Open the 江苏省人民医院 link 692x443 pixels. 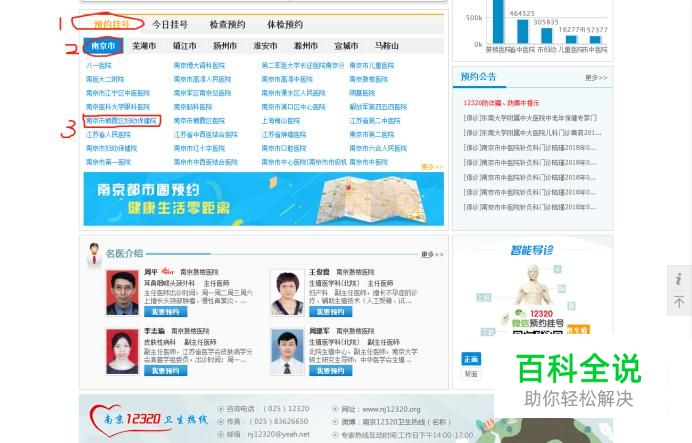109,134
